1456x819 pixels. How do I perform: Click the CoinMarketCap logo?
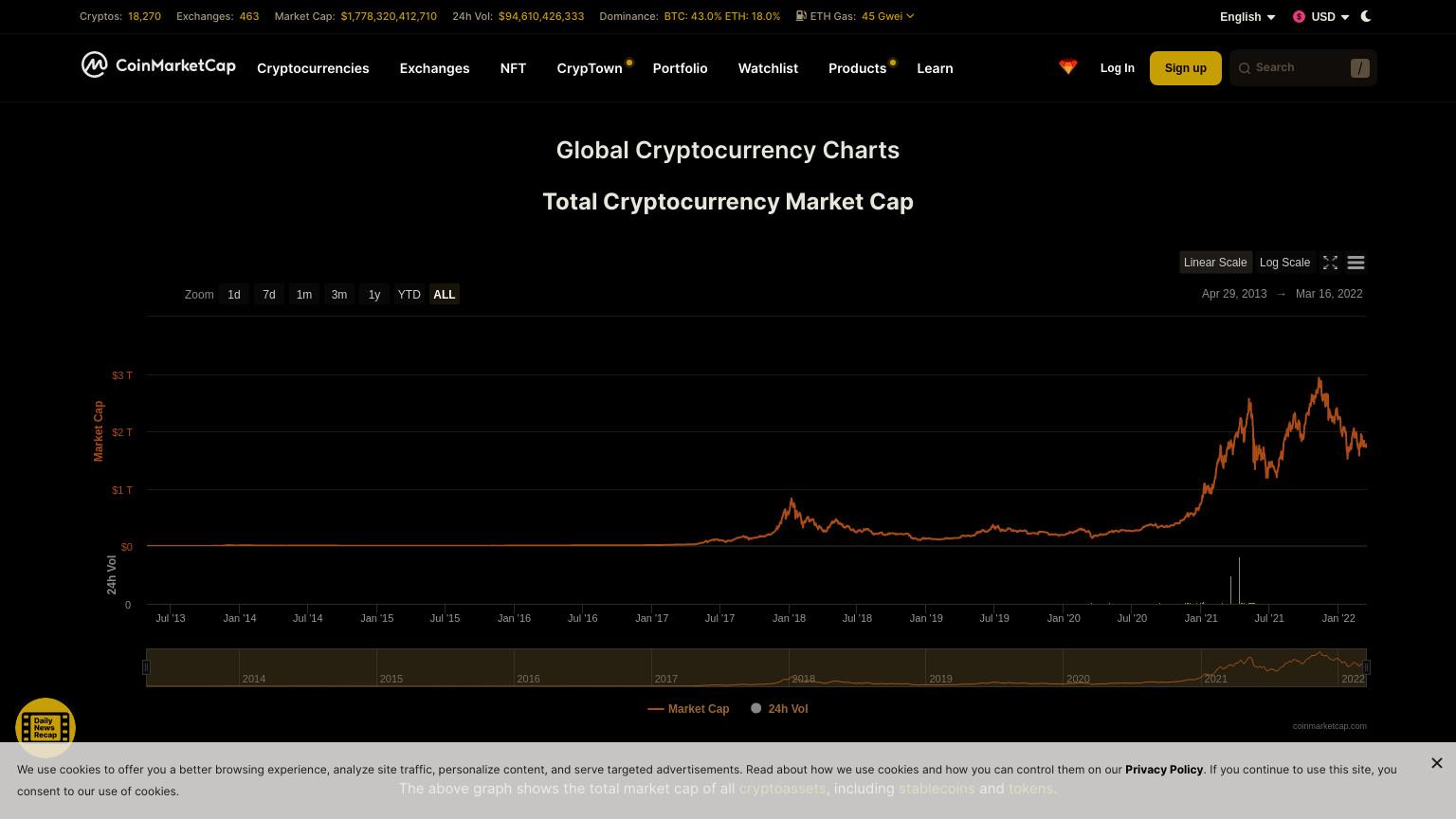[158, 64]
